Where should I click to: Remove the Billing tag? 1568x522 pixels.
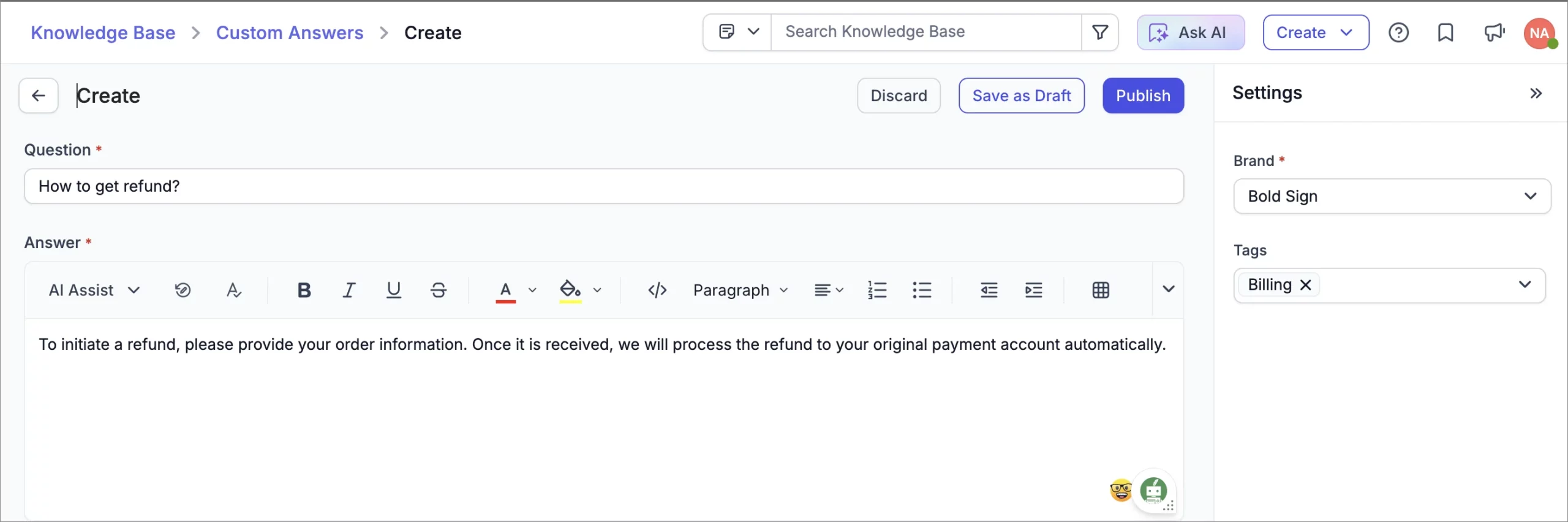tap(1305, 285)
